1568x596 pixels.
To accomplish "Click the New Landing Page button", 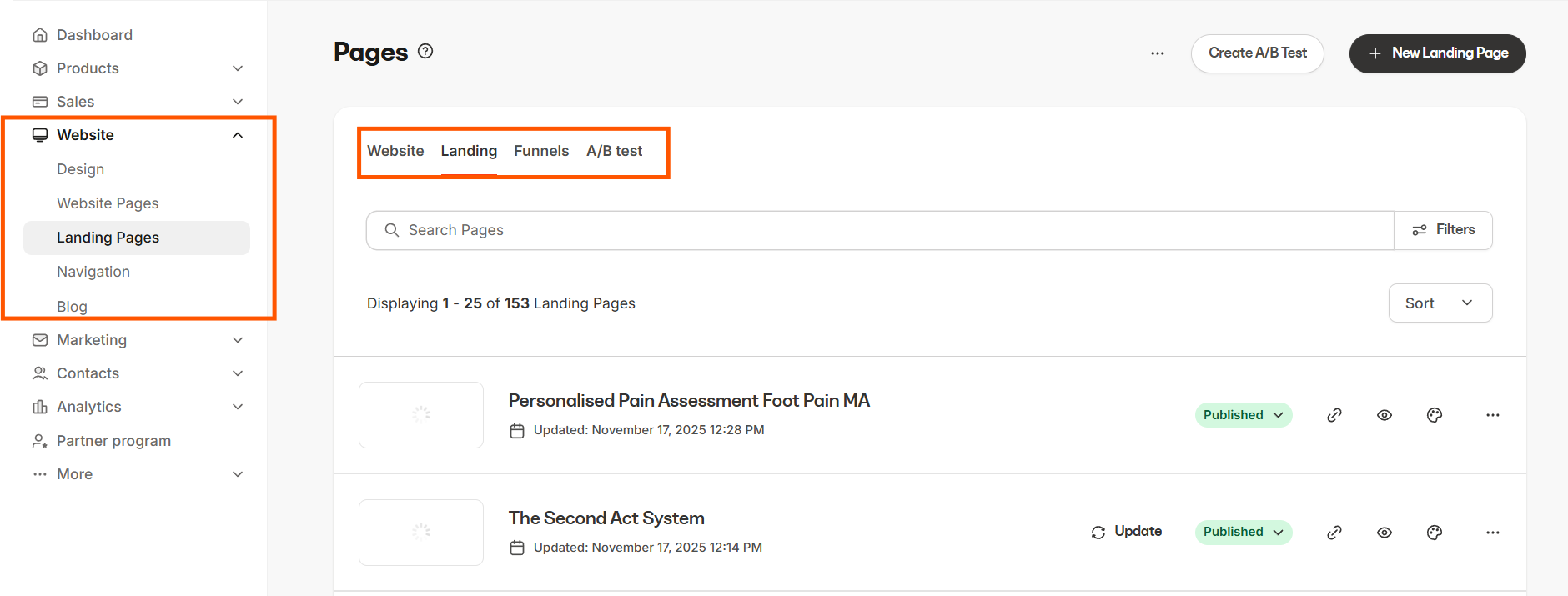I will coord(1437,53).
